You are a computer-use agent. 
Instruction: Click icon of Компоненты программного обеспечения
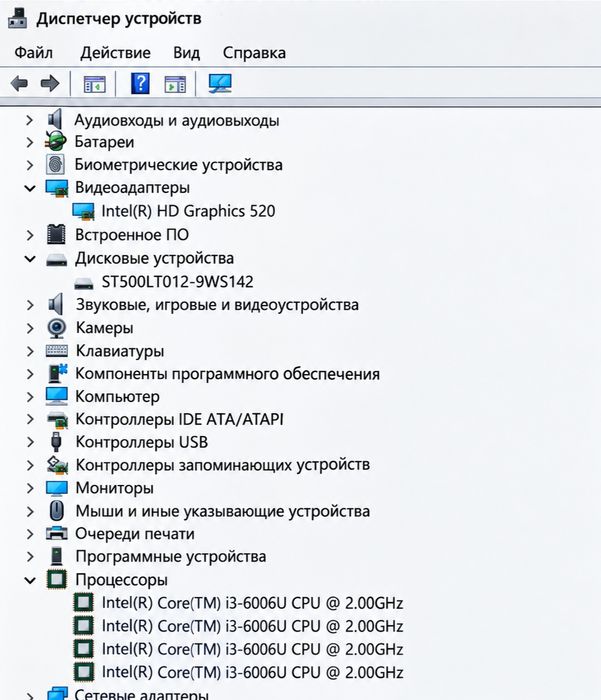58,374
